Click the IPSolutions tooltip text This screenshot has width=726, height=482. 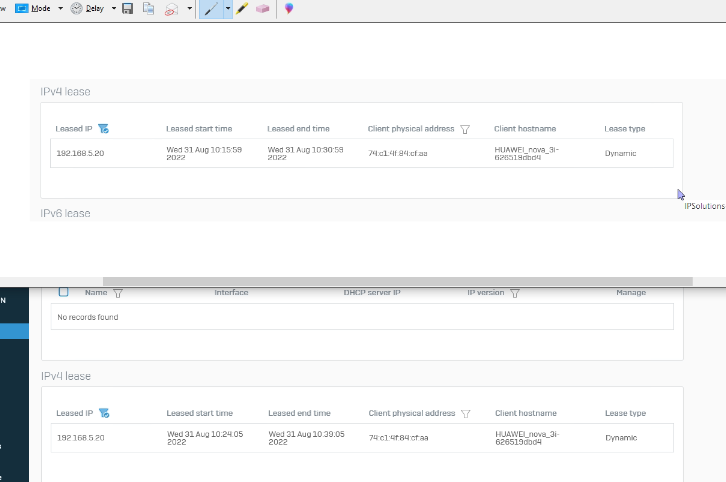[x=705, y=206]
